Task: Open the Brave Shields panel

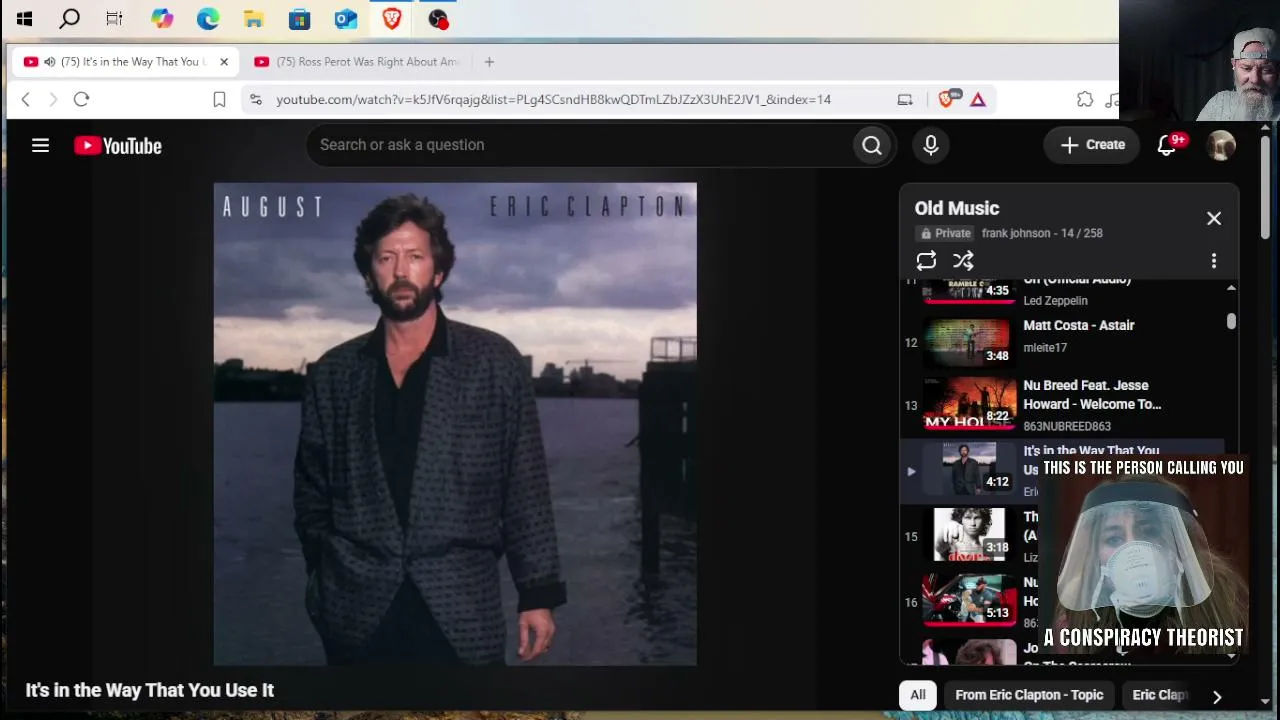Action: [x=947, y=98]
